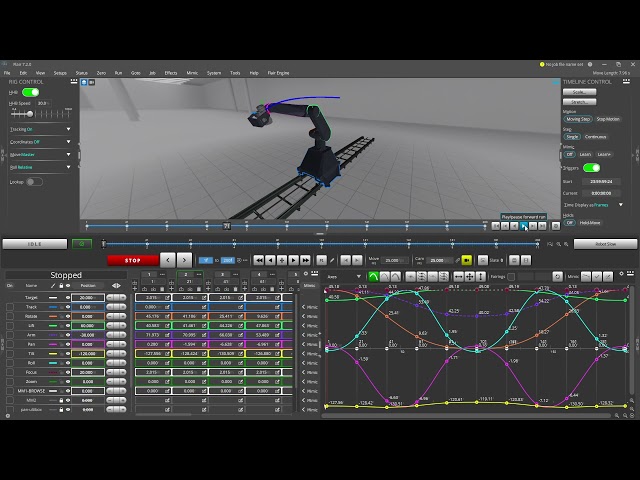Click the pencil edit icon near transport controls
The height and width of the screenshot is (480, 640).
pyautogui.click(x=332, y=260)
